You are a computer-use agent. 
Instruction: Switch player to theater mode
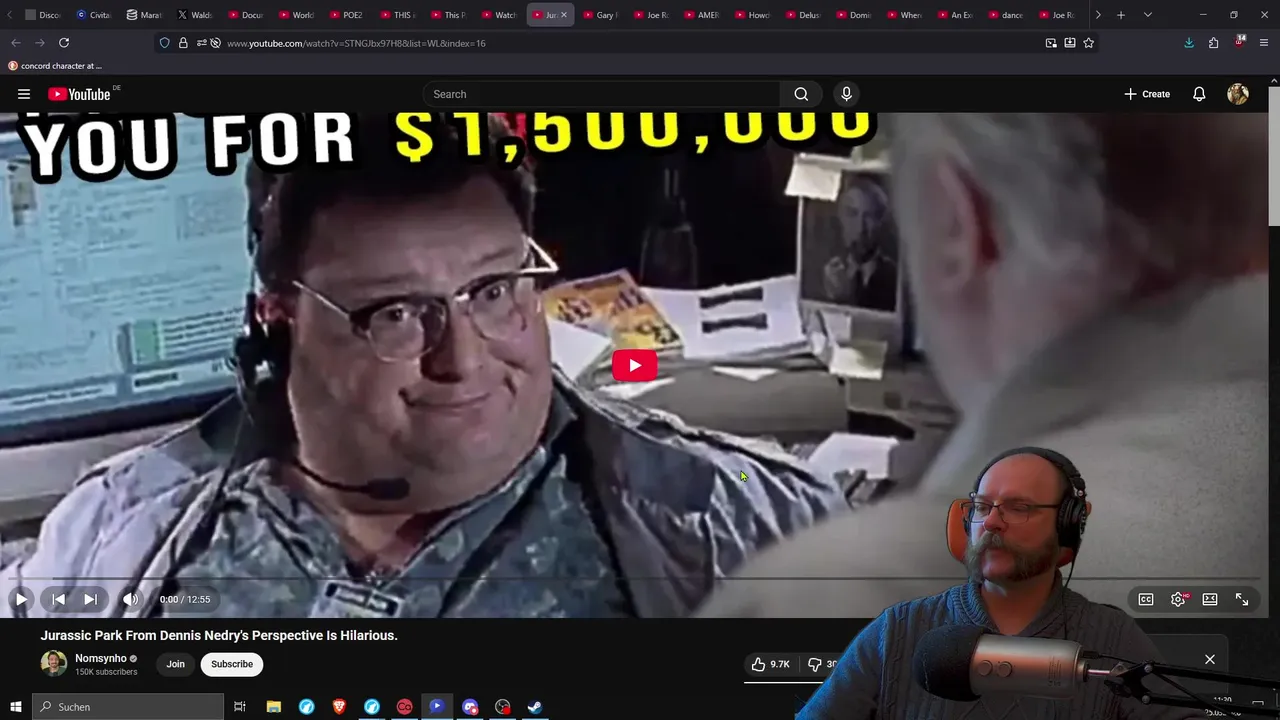click(1210, 599)
